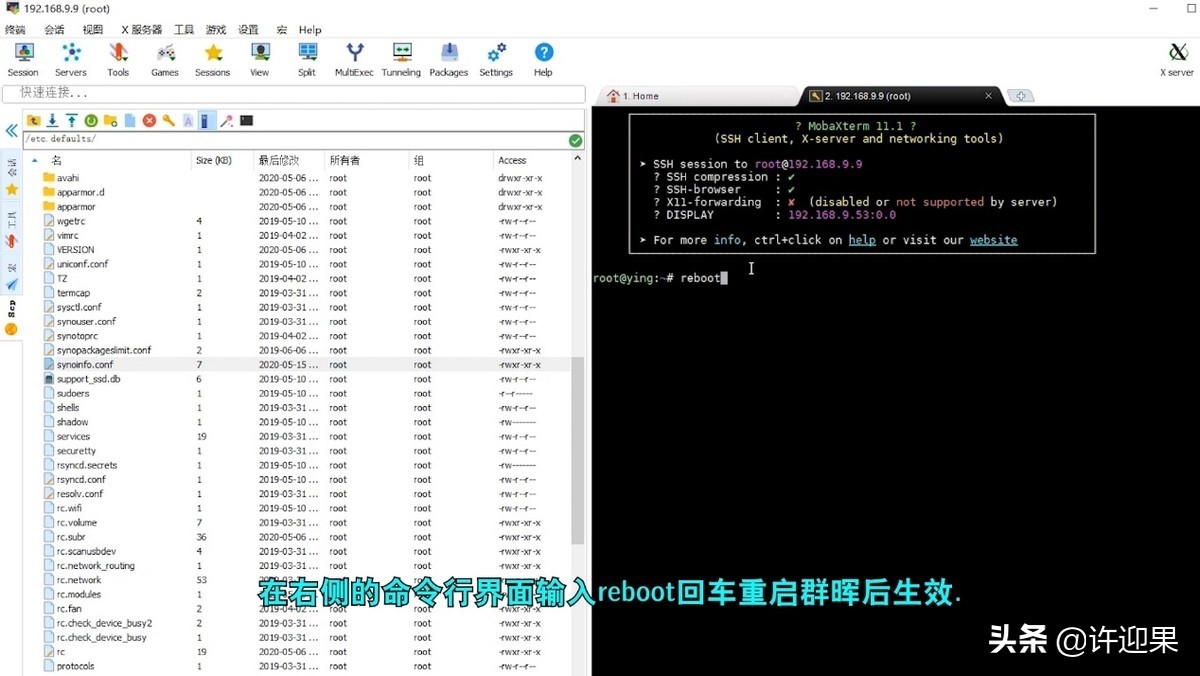Open the Help toolbar icon
This screenshot has height=676, width=1200.
[543, 59]
